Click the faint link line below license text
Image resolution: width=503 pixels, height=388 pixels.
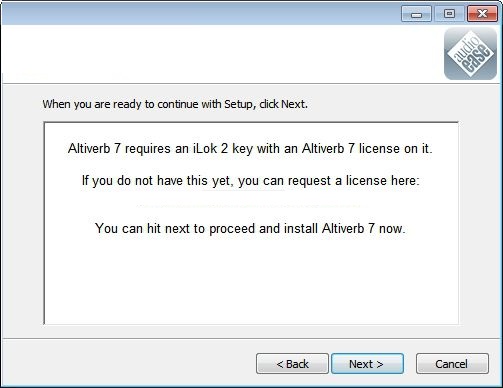click(251, 206)
